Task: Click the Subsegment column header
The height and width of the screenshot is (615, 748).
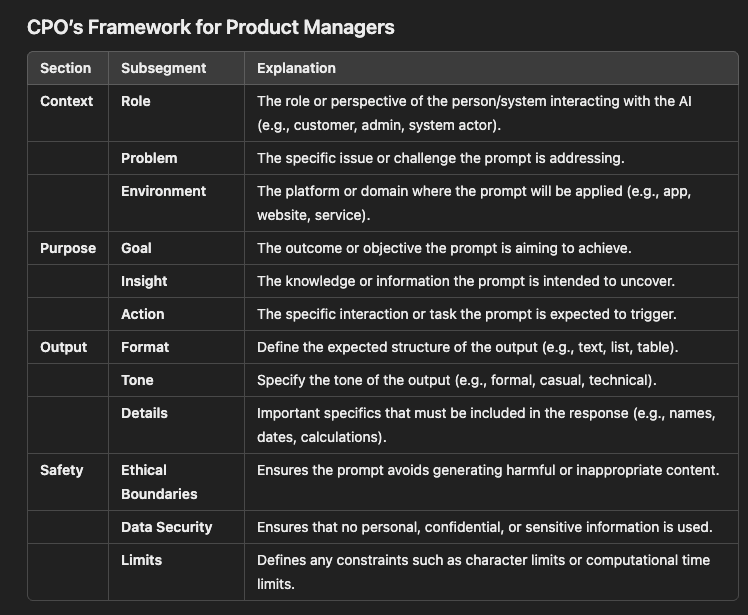Action: click(x=163, y=68)
